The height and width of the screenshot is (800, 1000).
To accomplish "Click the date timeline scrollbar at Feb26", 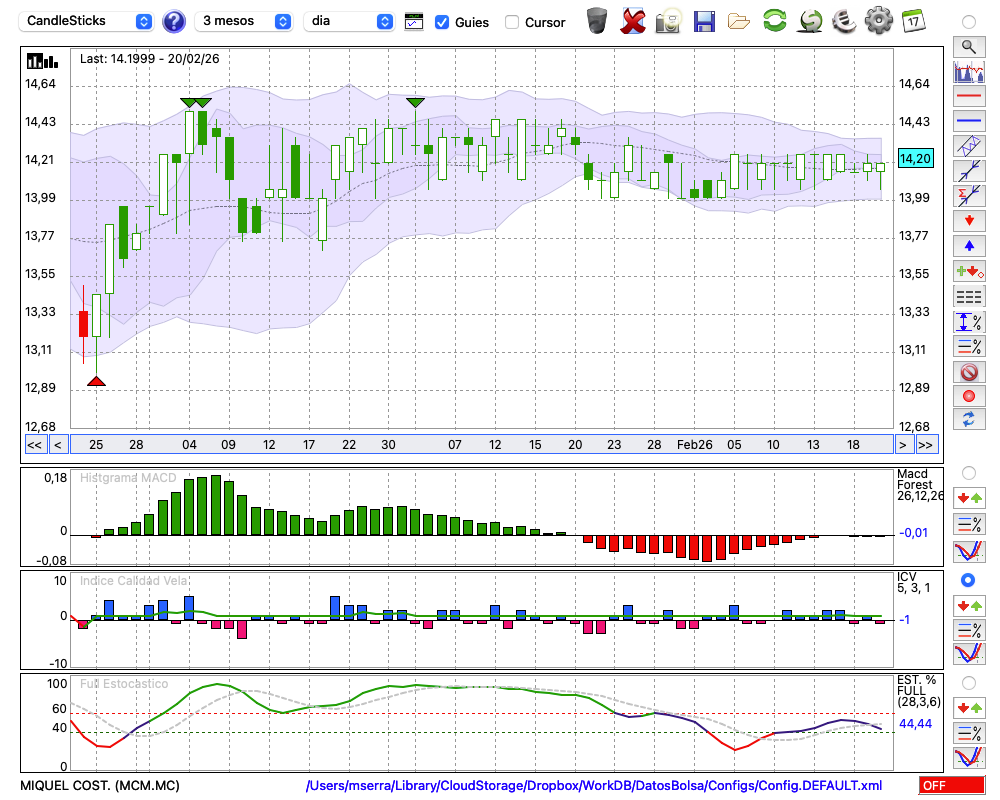I will point(694,444).
